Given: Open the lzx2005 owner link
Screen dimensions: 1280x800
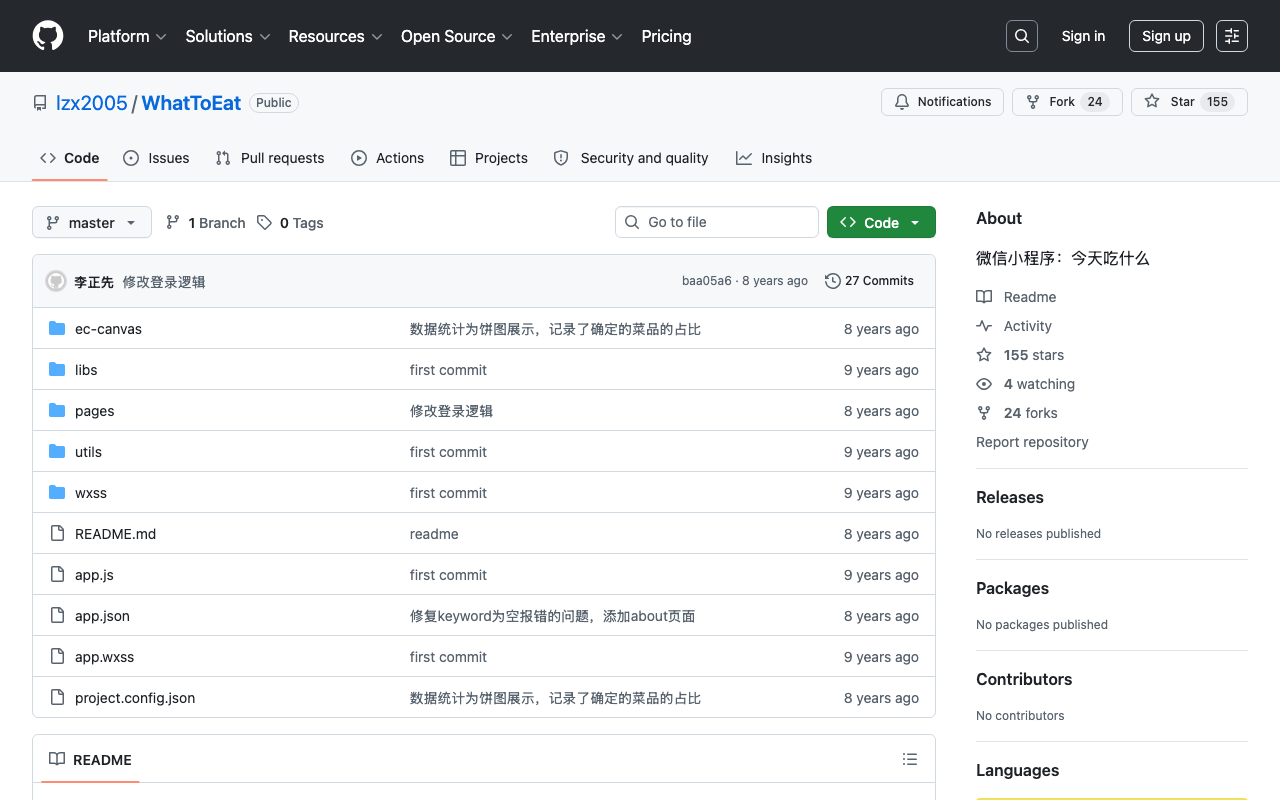Looking at the screenshot, I should [x=92, y=103].
